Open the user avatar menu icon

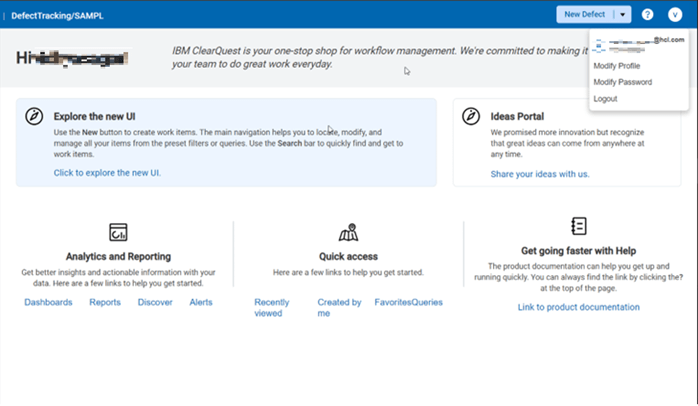pyautogui.click(x=675, y=15)
